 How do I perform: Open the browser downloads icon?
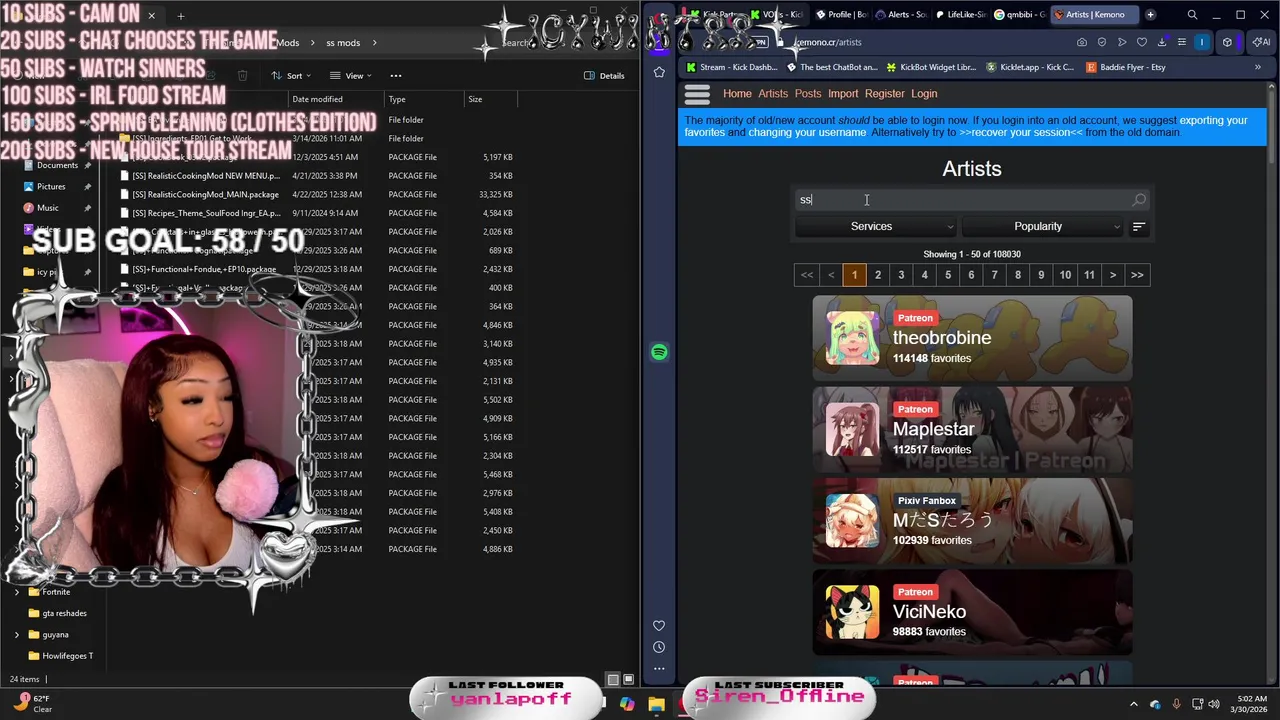1162,42
